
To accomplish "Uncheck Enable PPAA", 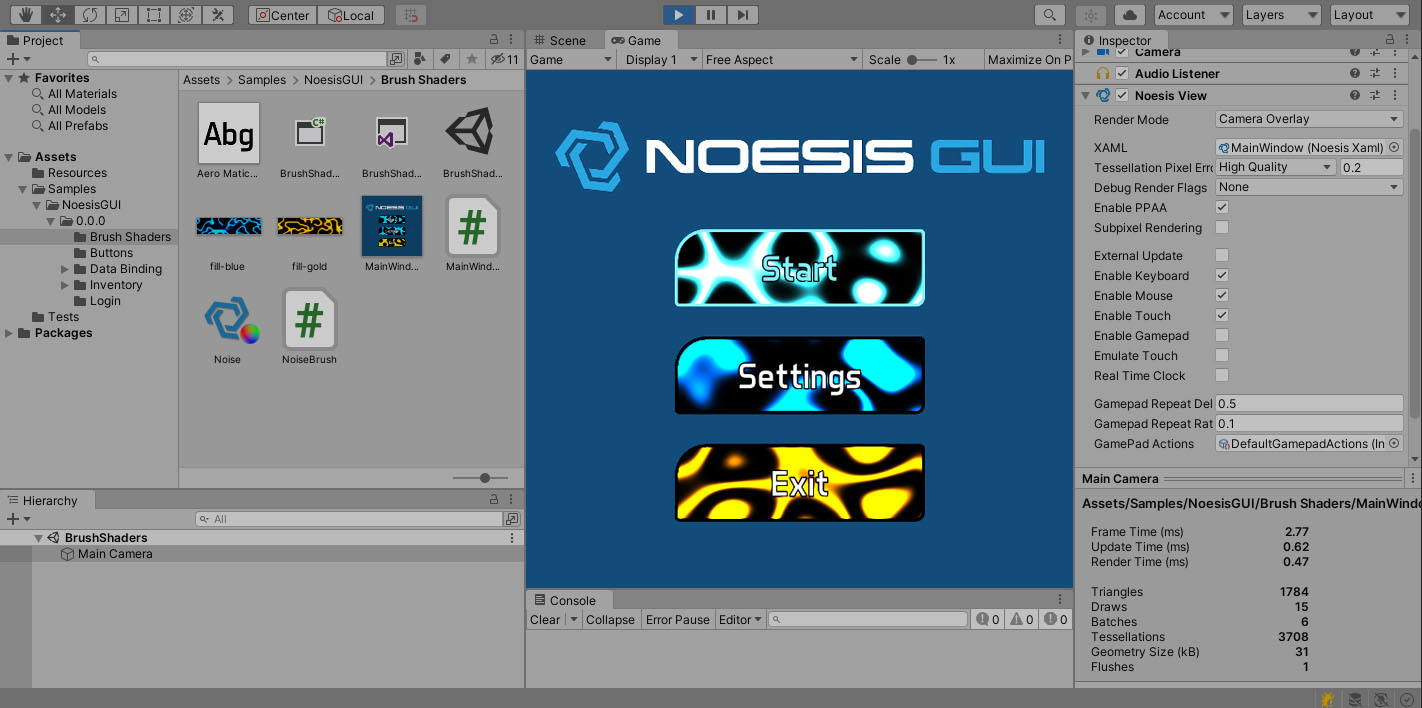I will [1221, 207].
